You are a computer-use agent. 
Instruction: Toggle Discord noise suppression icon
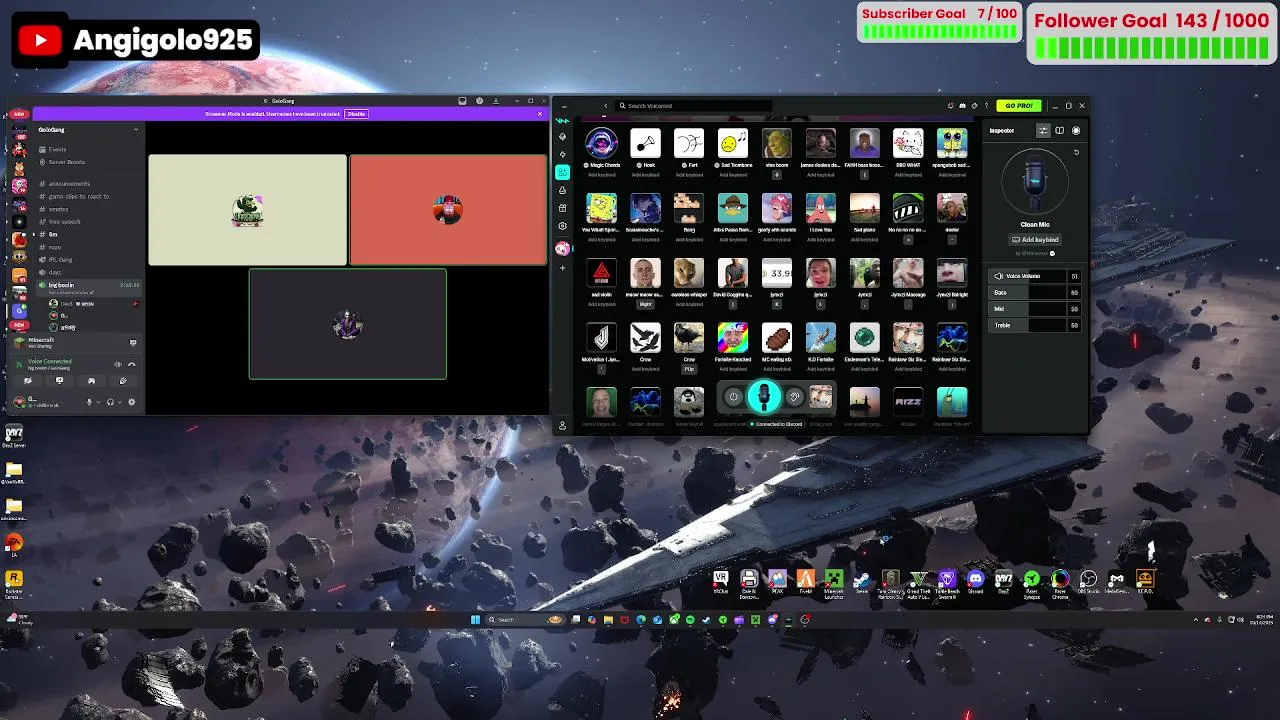coord(117,364)
